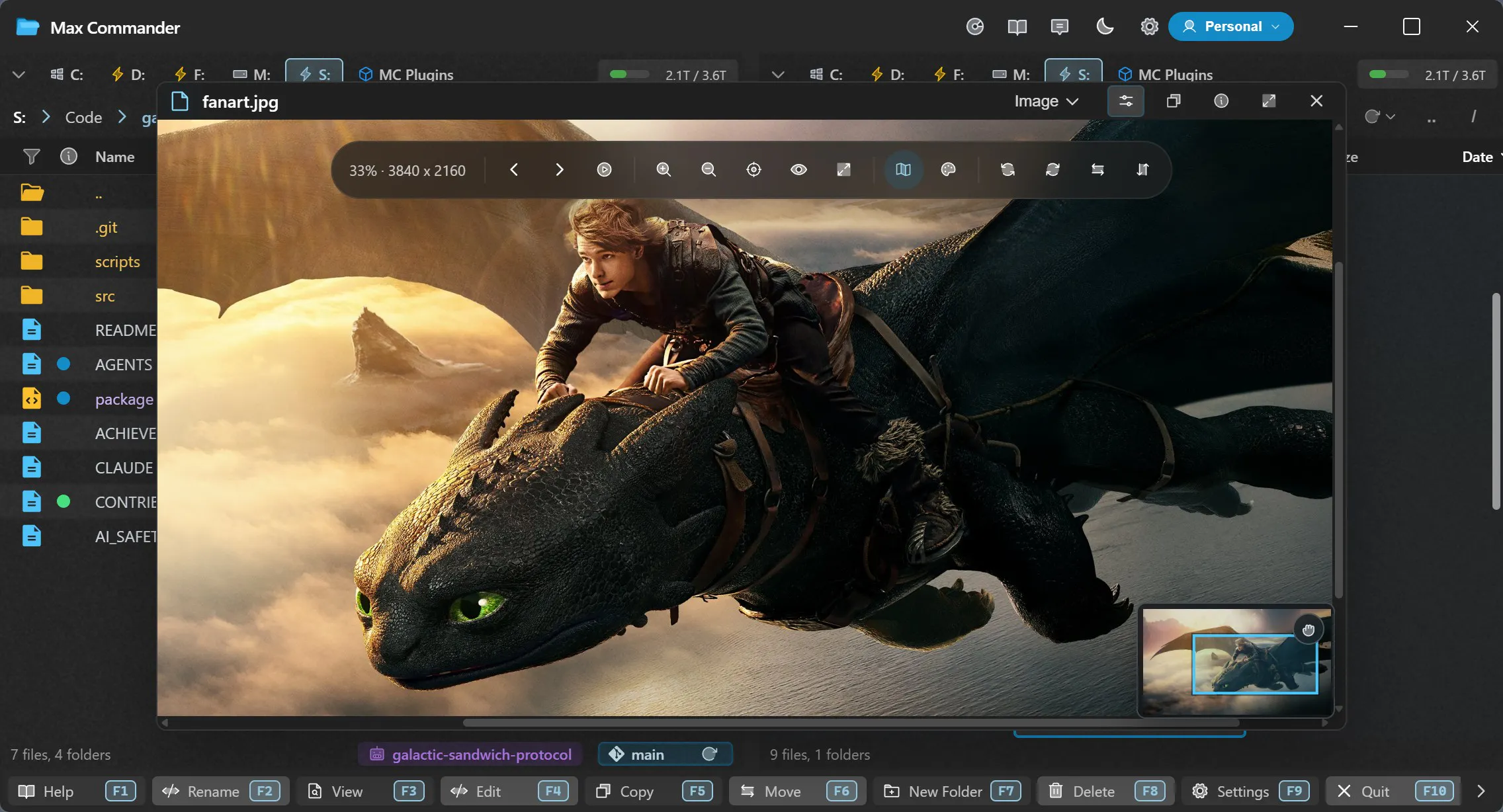Toggle dark mode moon icon
The image size is (1503, 812).
point(1105,26)
